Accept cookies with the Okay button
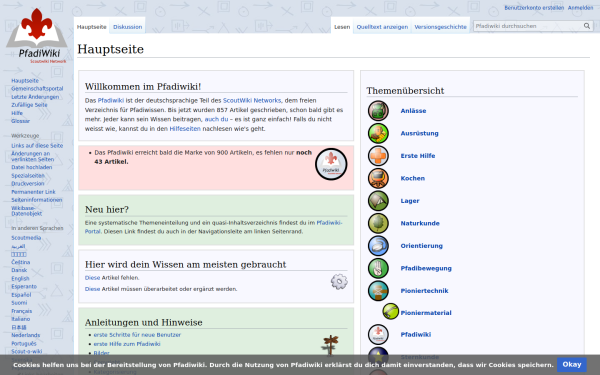 point(572,365)
